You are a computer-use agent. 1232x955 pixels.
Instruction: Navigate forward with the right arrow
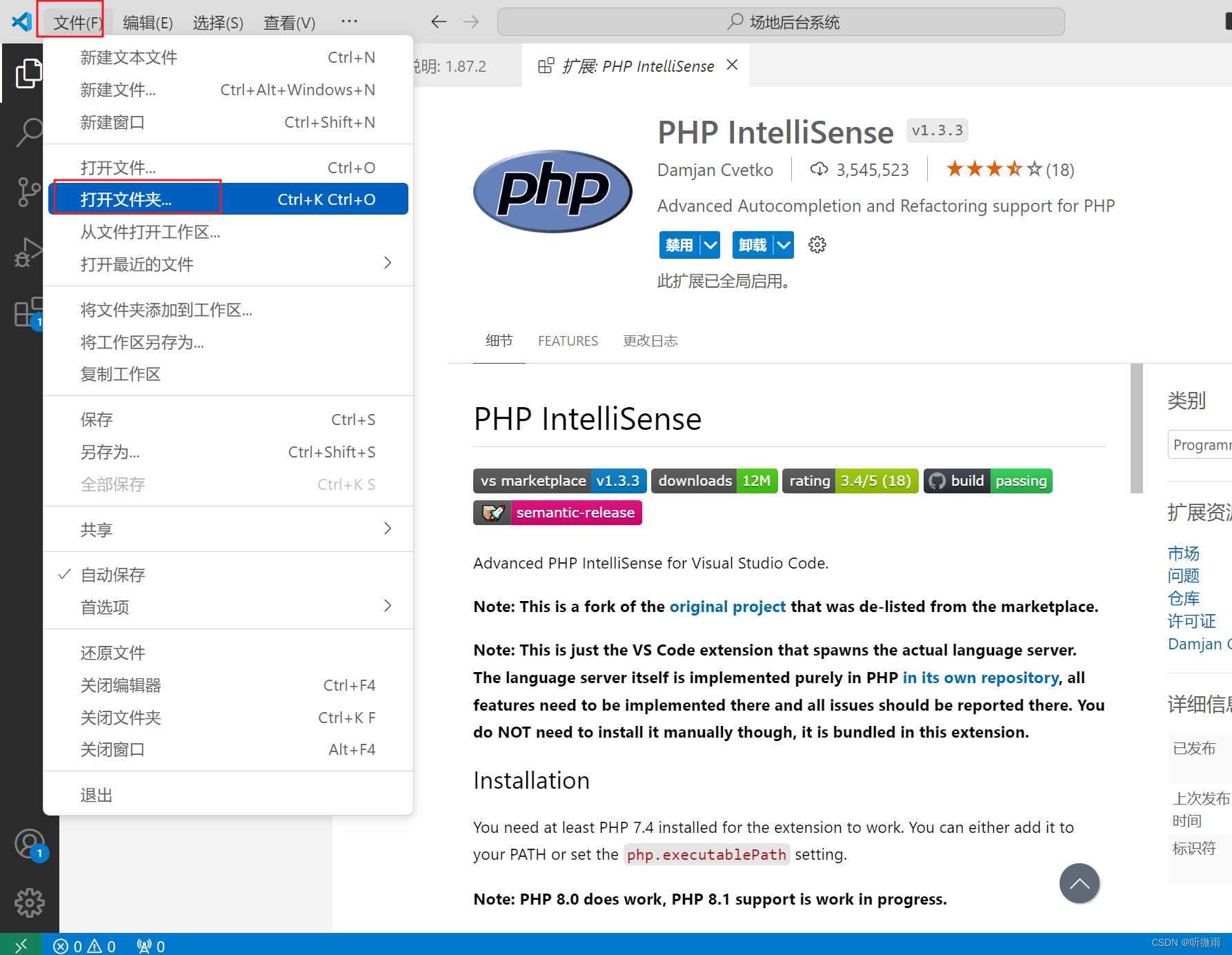pyautogui.click(x=471, y=22)
